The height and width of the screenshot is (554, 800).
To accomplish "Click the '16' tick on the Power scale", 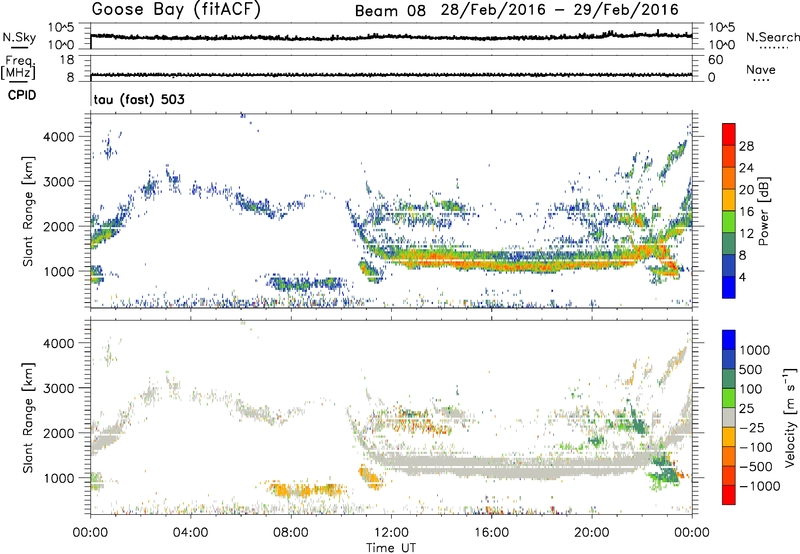I will coord(746,212).
